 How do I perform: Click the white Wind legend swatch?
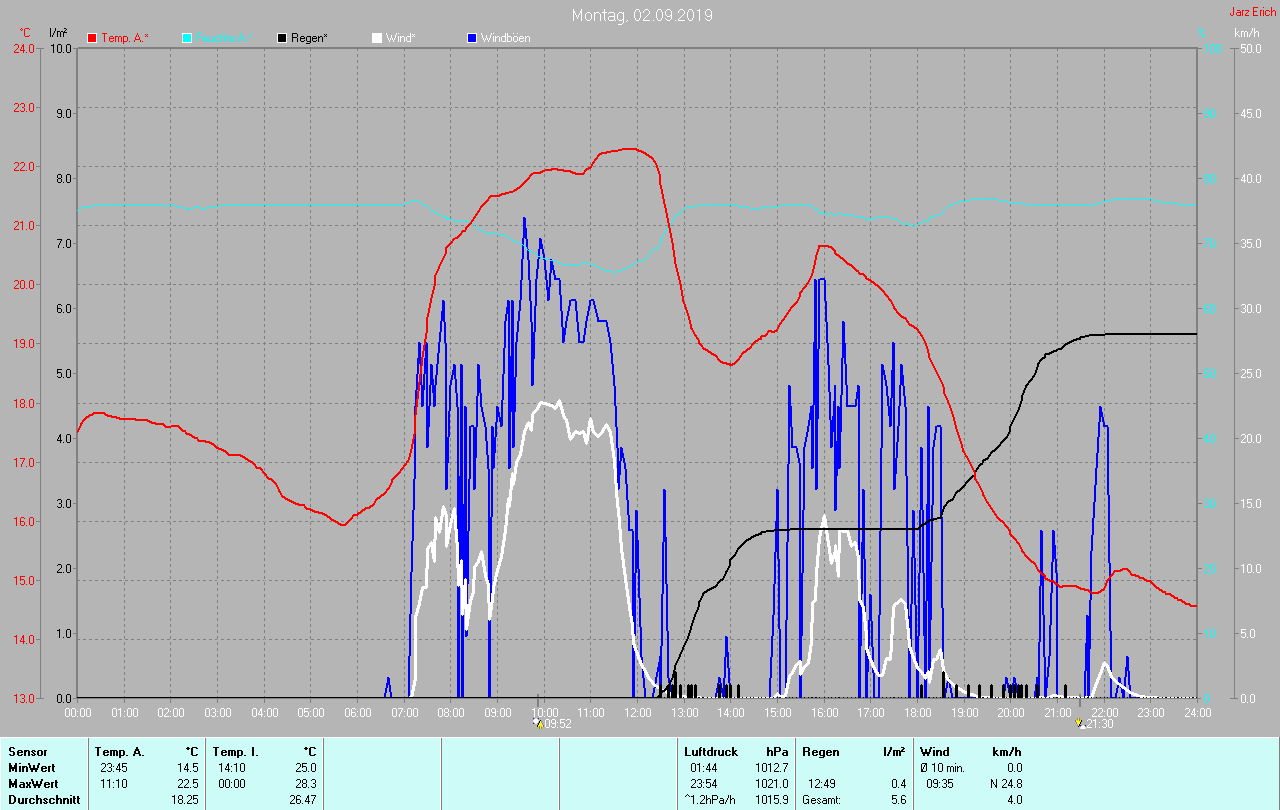[377, 38]
